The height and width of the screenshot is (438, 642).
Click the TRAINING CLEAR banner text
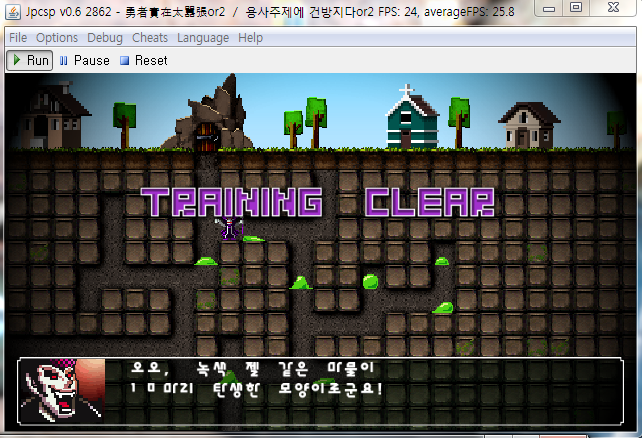click(319, 203)
